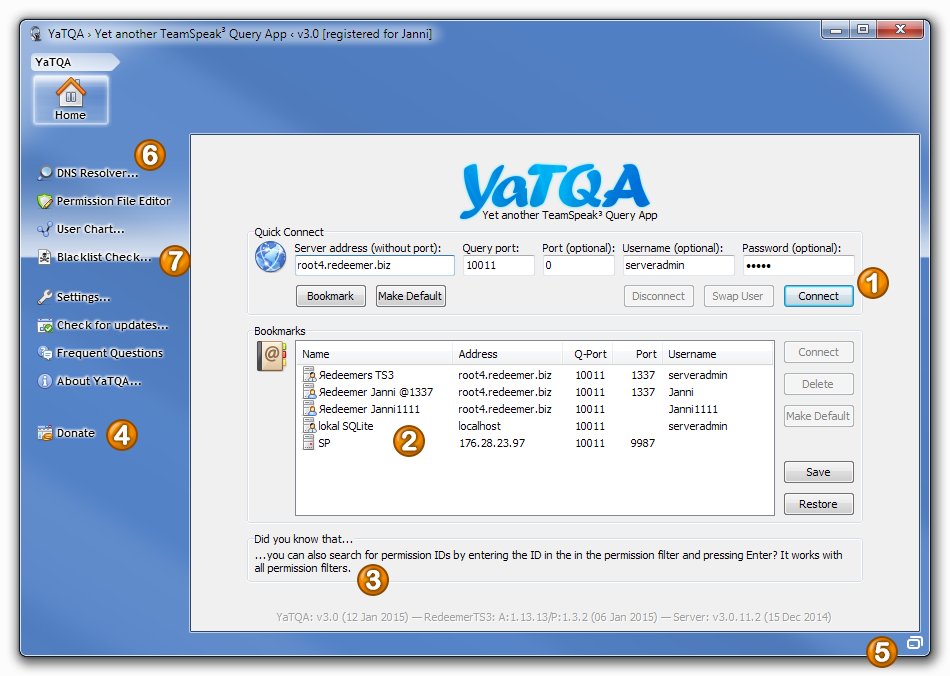Viewport: 950px width, 676px height.
Task: Click the Redeemer Janni1111 bookmark icon
Action: [310, 409]
